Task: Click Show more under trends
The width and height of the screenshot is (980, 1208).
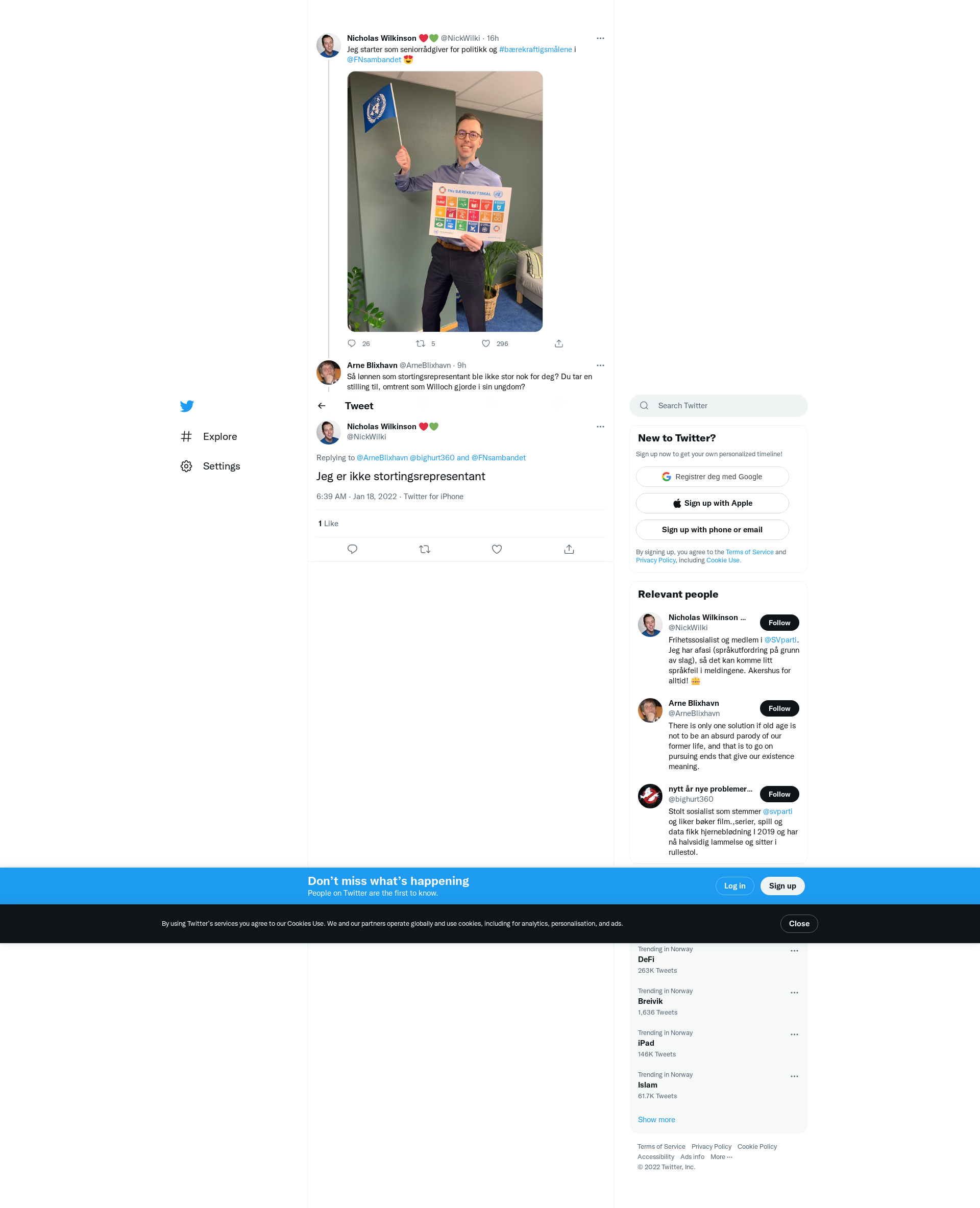Action: click(656, 1120)
